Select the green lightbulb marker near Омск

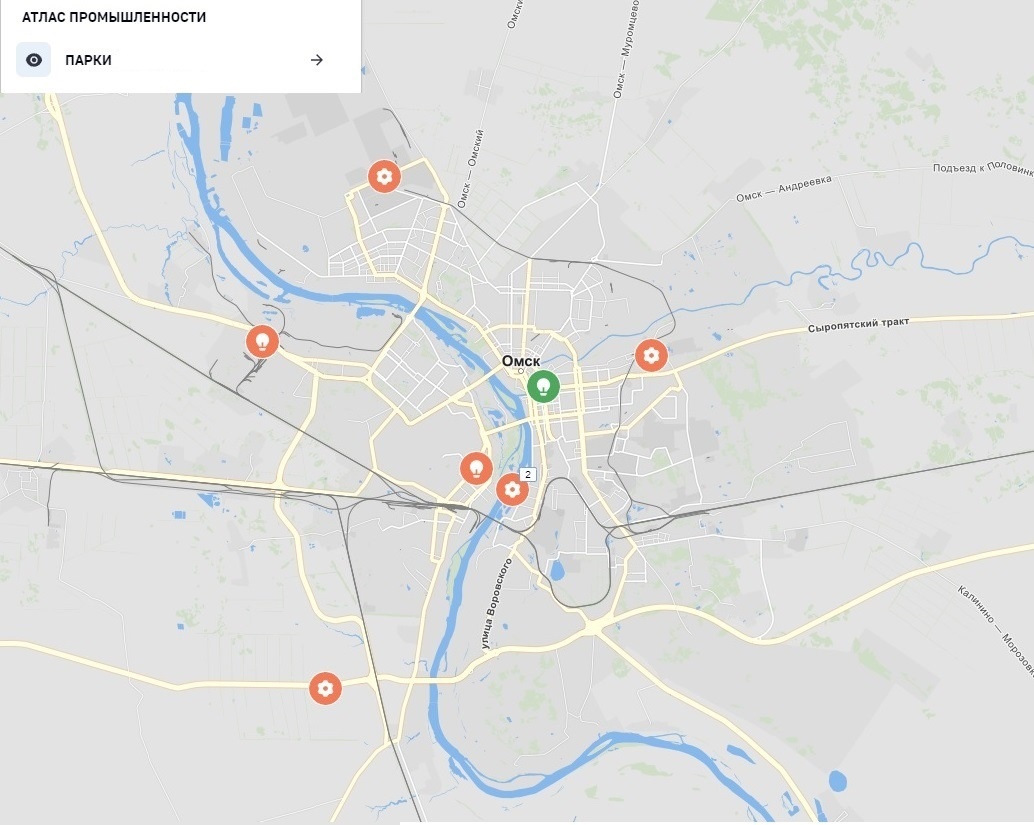coord(543,386)
